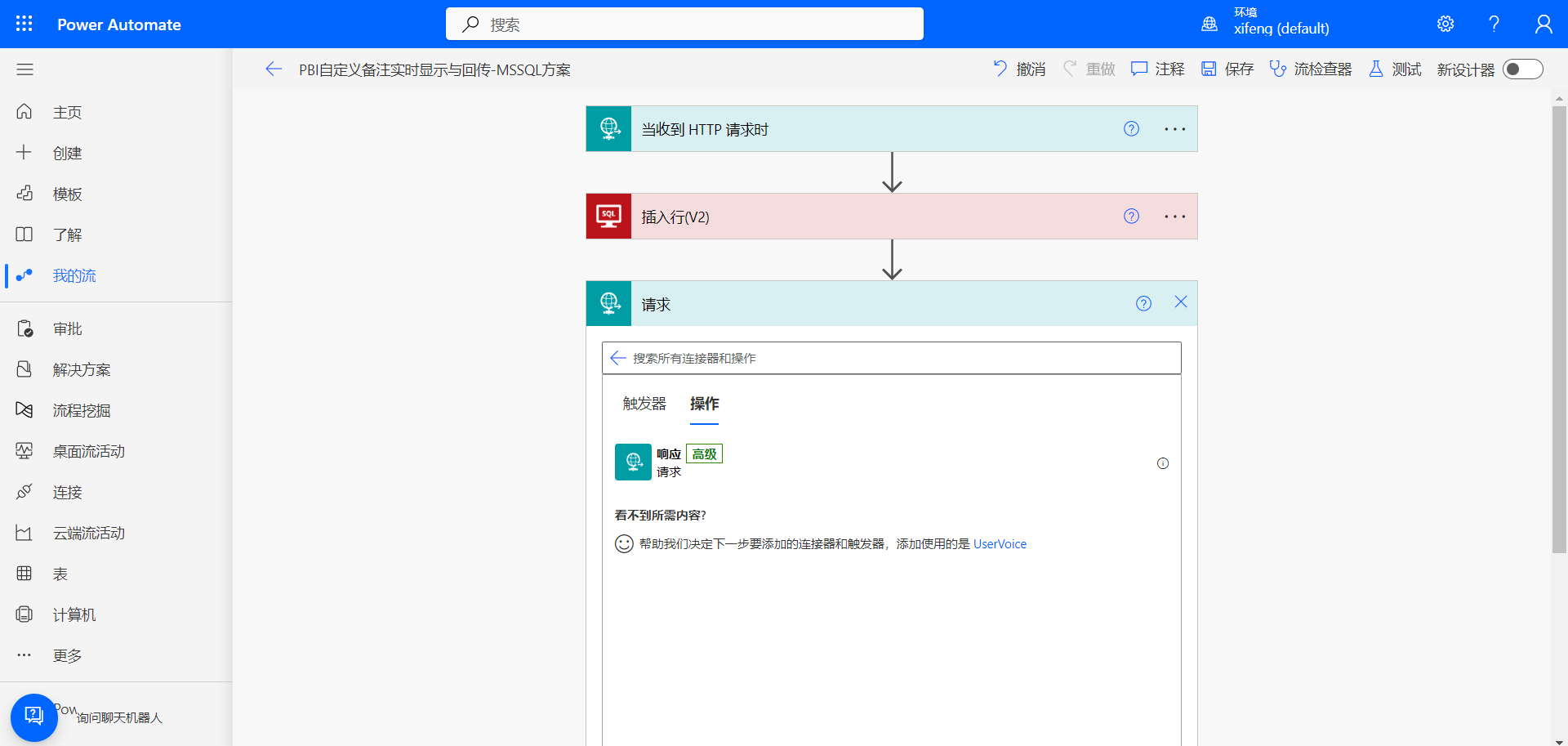Click the scrollbar up arrow
Screen dimensions: 1568x746
click(1559, 98)
